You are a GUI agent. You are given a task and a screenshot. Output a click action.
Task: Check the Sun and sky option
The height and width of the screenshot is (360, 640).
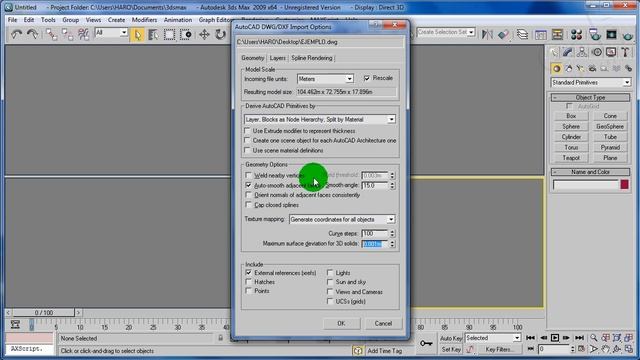[330, 282]
